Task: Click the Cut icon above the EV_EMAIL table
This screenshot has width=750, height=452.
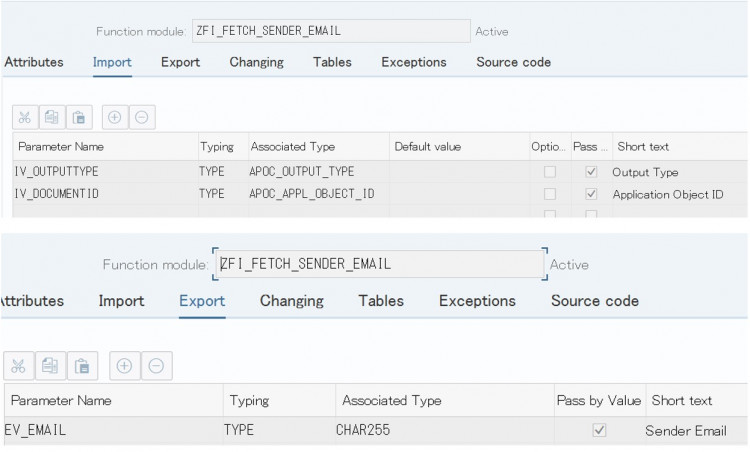Action: 19,366
